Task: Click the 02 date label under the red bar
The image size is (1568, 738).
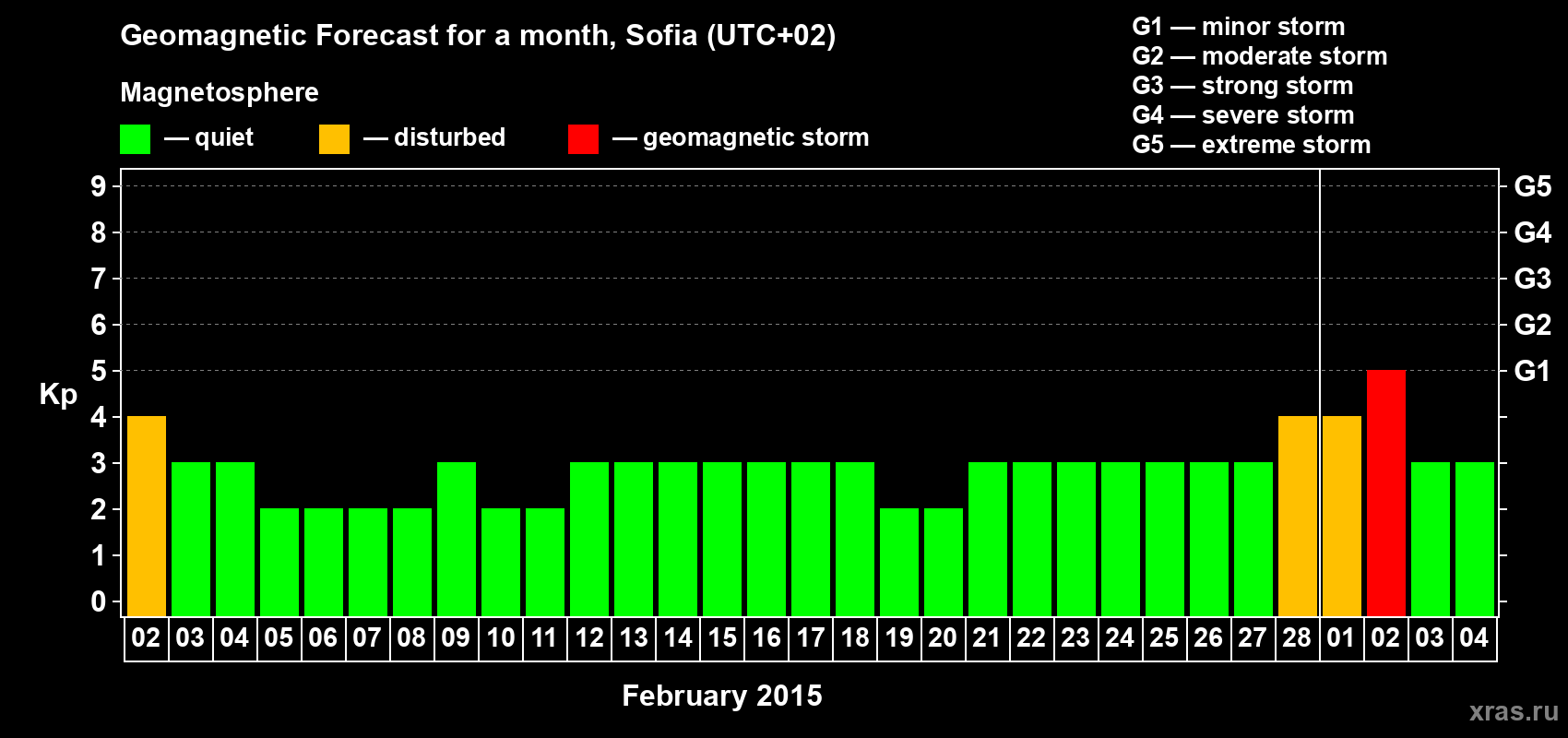Action: pyautogui.click(x=1385, y=638)
